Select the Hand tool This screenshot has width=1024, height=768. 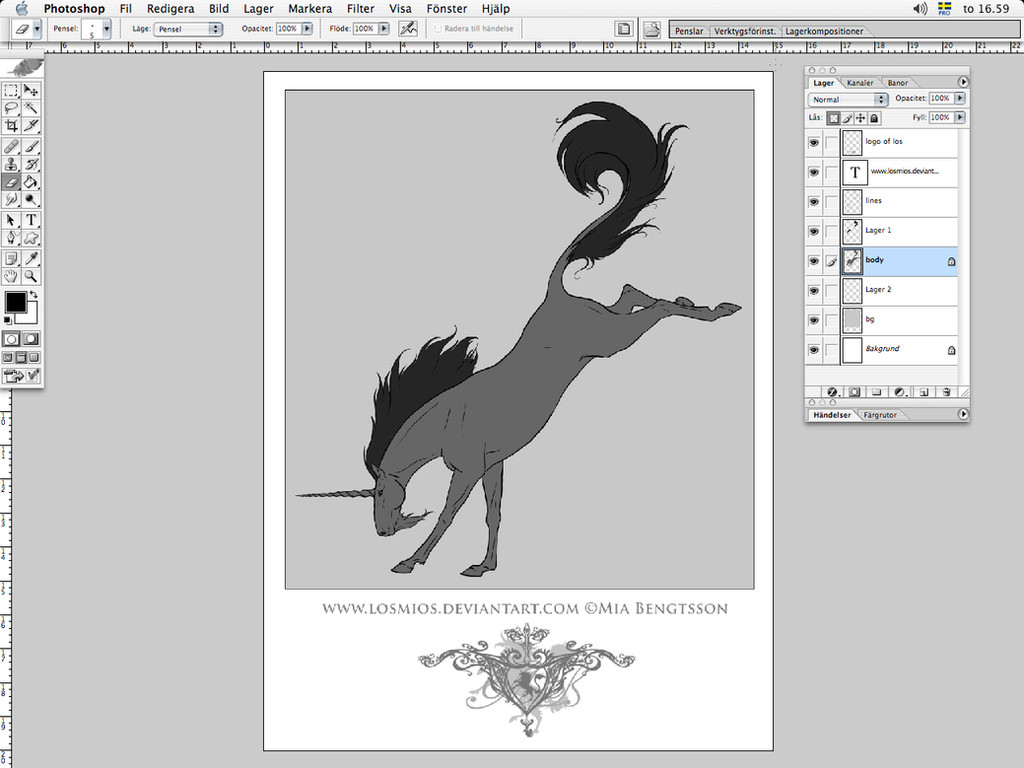(x=11, y=276)
